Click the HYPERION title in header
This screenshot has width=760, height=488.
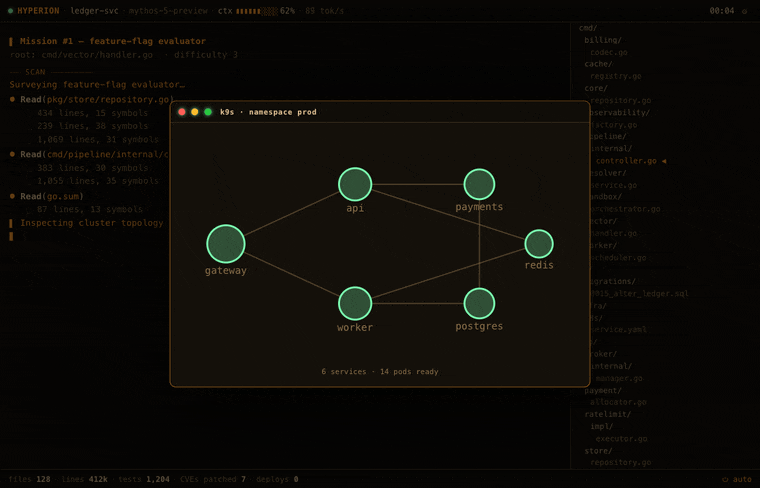point(38,11)
